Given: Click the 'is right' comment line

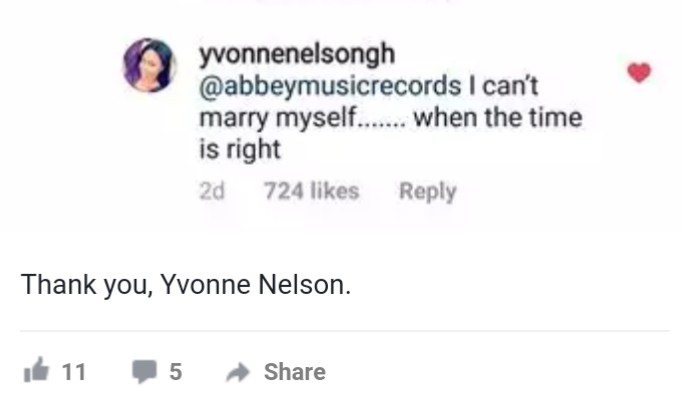Looking at the screenshot, I should click(240, 149).
